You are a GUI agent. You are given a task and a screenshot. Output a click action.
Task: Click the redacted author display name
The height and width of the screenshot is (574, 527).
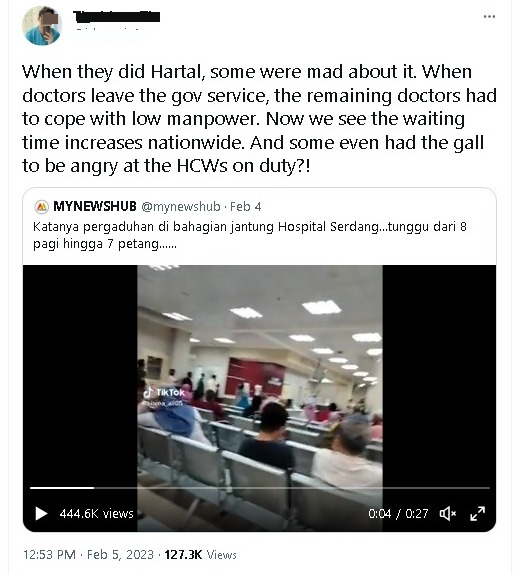click(x=116, y=16)
